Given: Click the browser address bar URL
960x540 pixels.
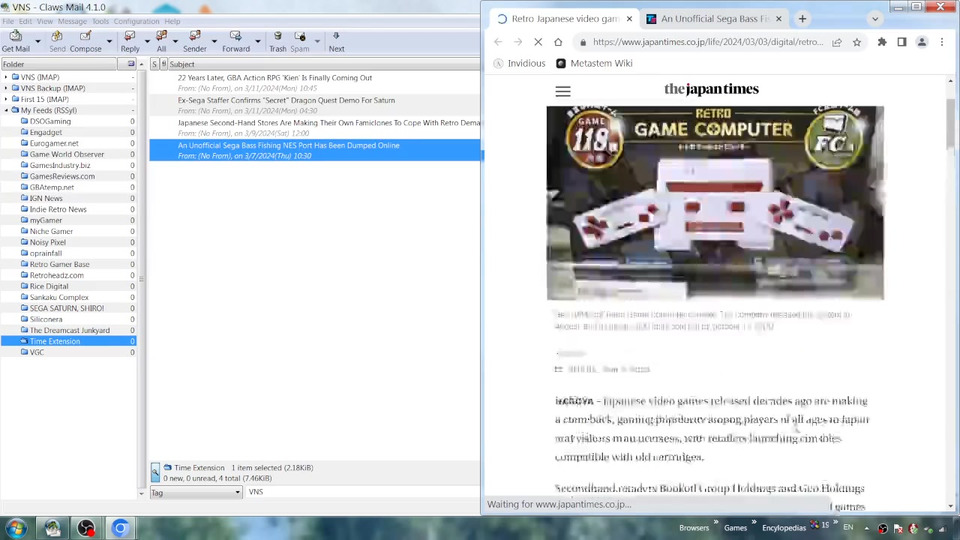Looking at the screenshot, I should pos(708,42).
